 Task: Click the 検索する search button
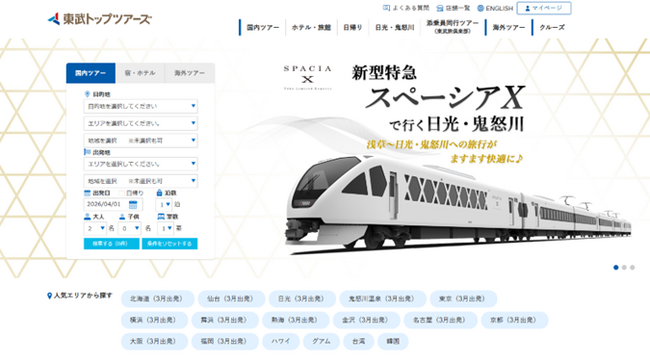(111, 244)
